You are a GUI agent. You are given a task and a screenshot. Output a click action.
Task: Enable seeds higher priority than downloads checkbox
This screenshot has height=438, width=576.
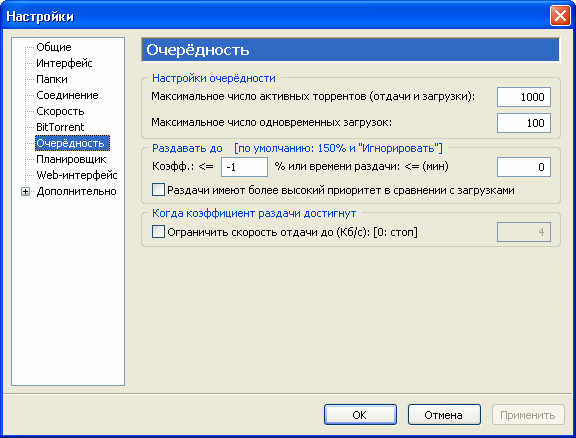click(x=158, y=190)
